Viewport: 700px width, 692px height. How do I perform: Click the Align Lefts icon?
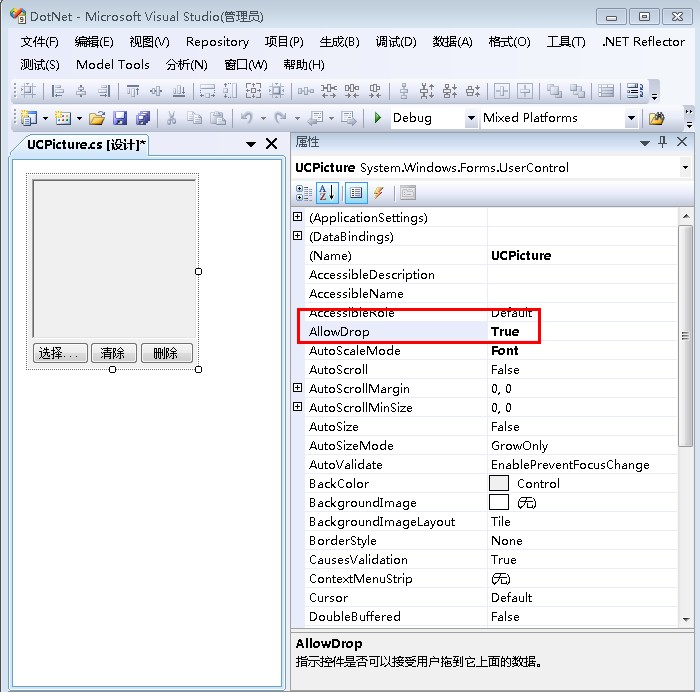[x=57, y=91]
